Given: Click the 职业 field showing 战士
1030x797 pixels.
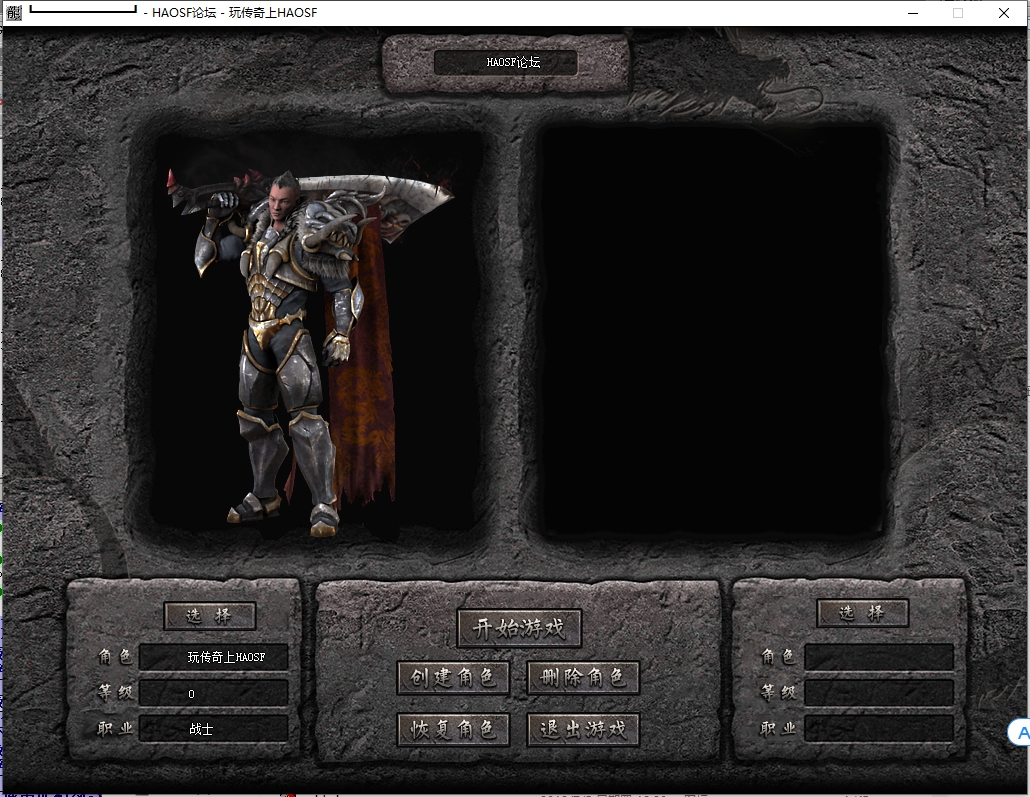Looking at the screenshot, I should pos(214,729).
